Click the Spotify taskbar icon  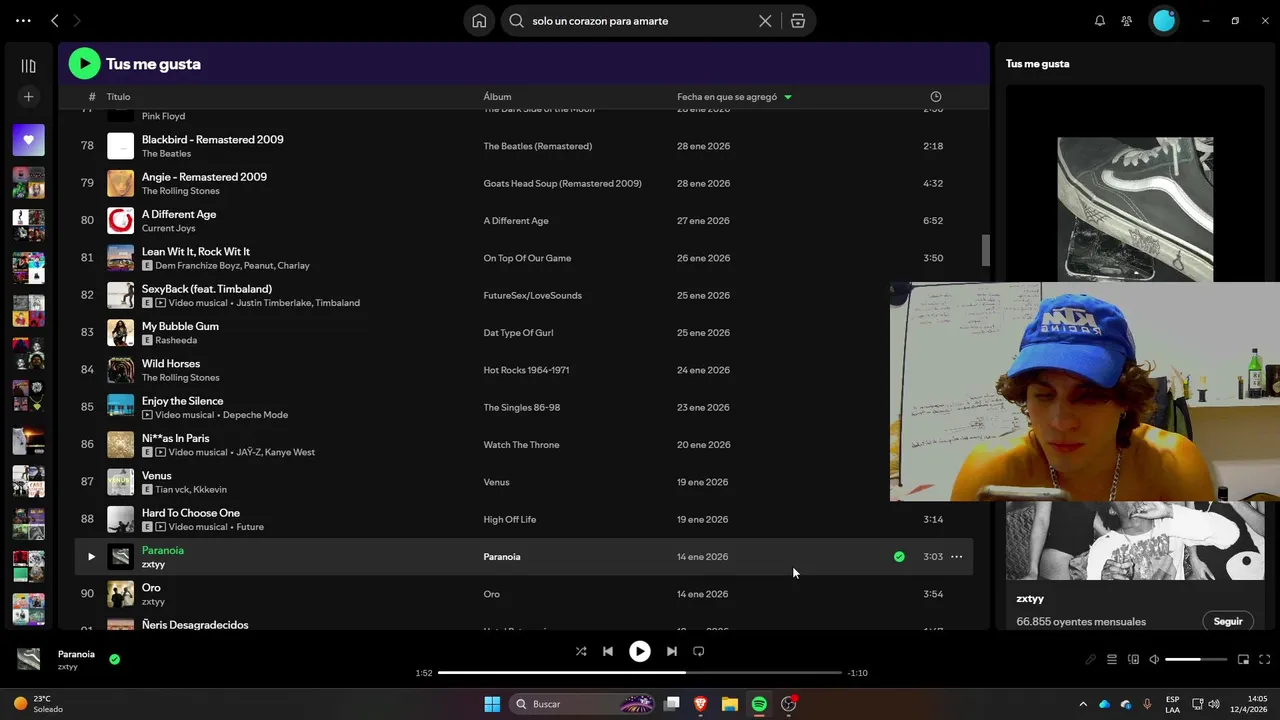(x=759, y=704)
